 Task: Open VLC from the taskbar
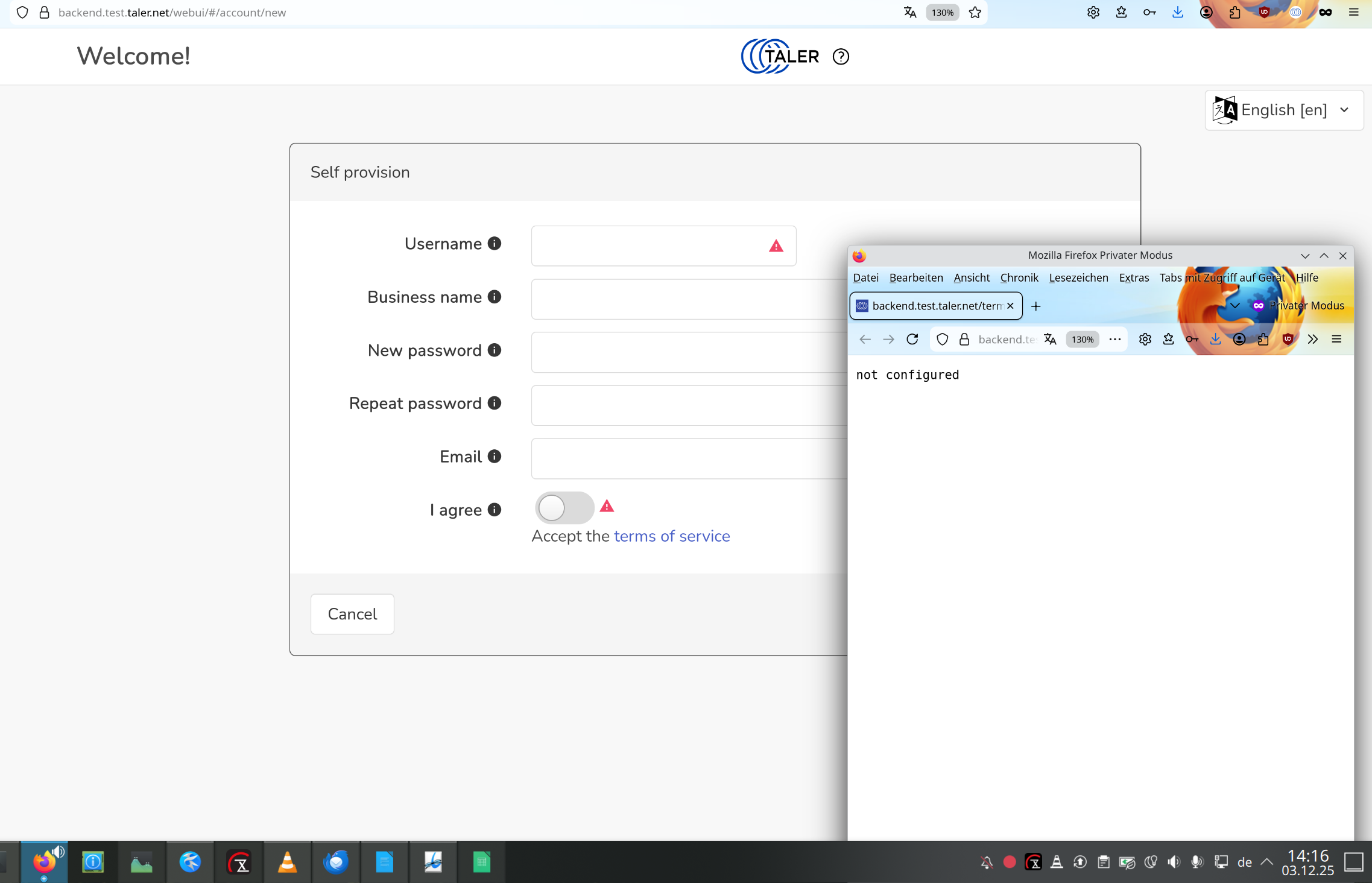[288, 862]
